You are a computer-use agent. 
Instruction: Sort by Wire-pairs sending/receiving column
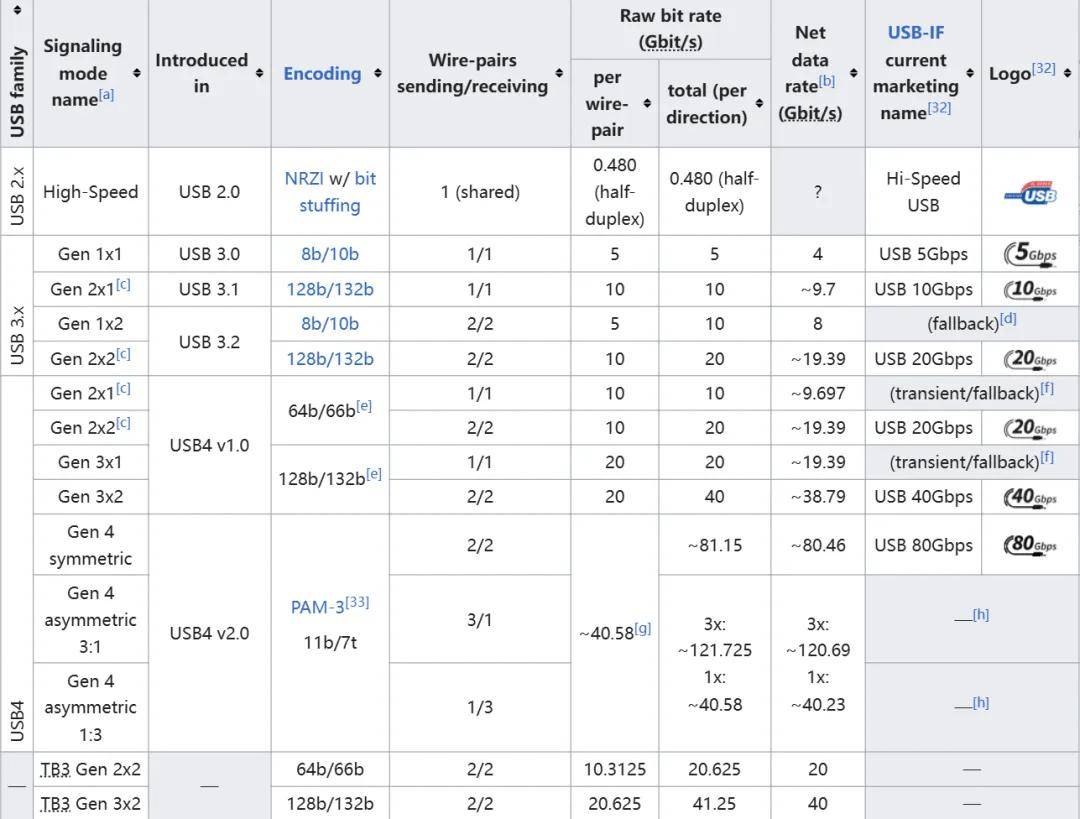click(x=559, y=73)
